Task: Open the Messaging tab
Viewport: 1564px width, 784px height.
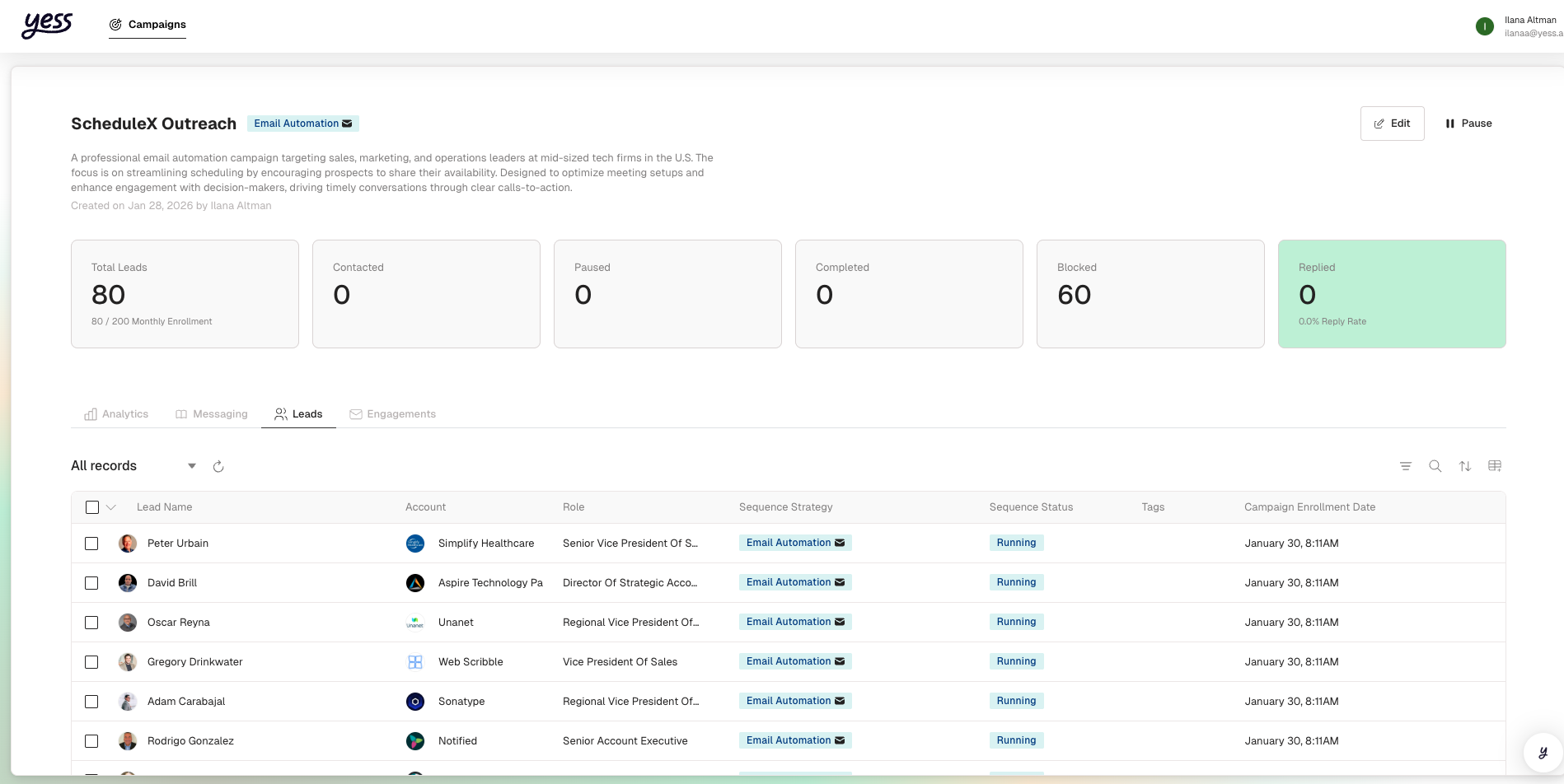Action: (212, 414)
